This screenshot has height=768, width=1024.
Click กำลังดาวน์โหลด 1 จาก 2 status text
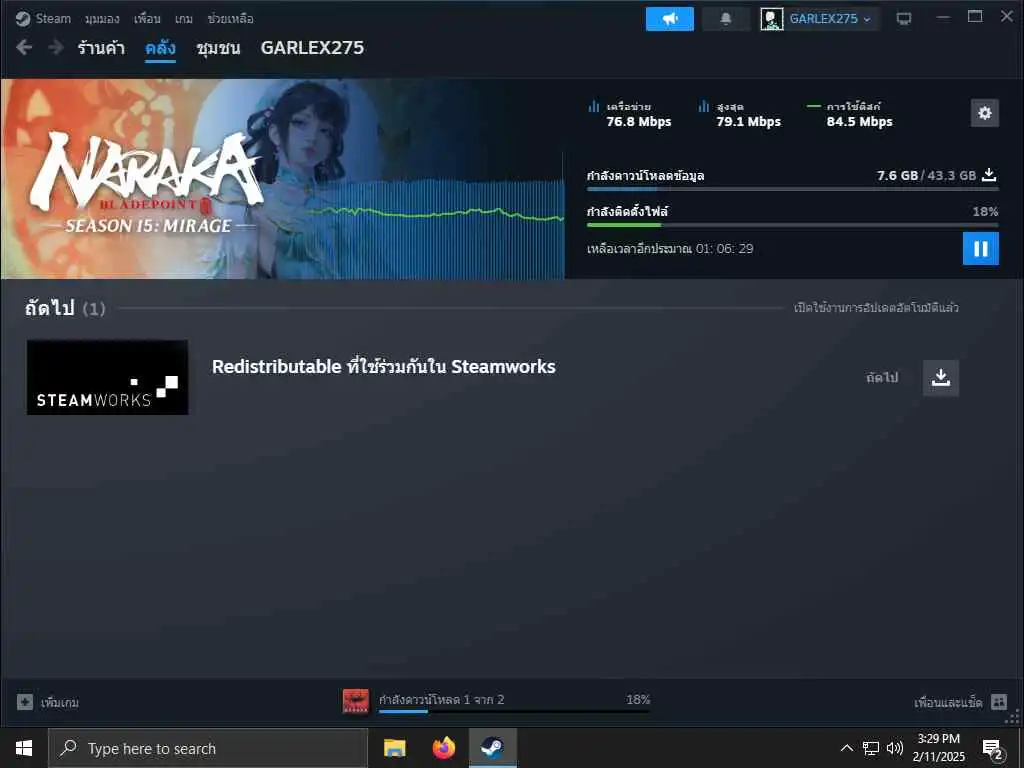click(x=441, y=699)
